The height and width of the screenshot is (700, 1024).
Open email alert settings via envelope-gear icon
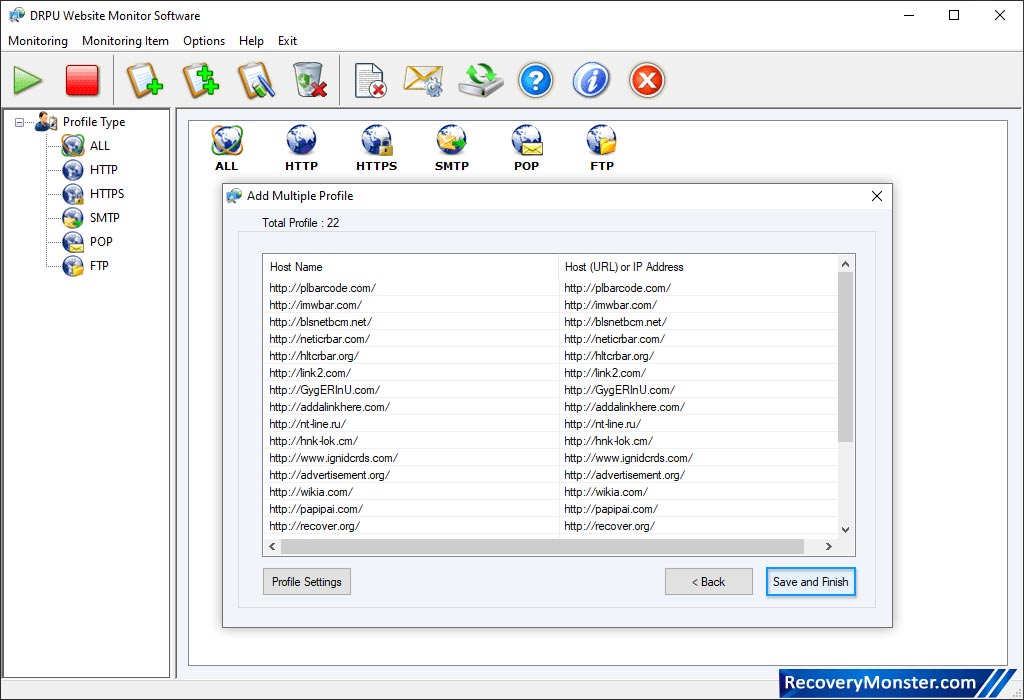click(x=422, y=80)
